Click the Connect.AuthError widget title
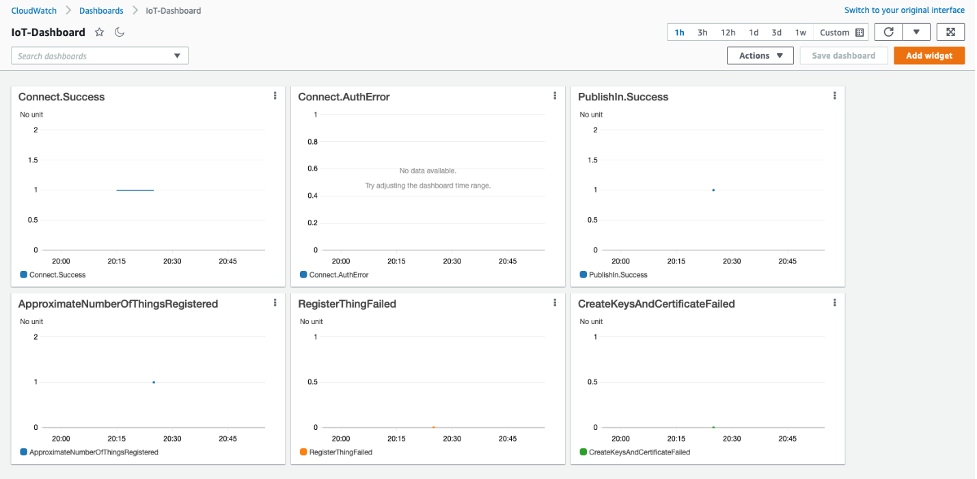 344,97
